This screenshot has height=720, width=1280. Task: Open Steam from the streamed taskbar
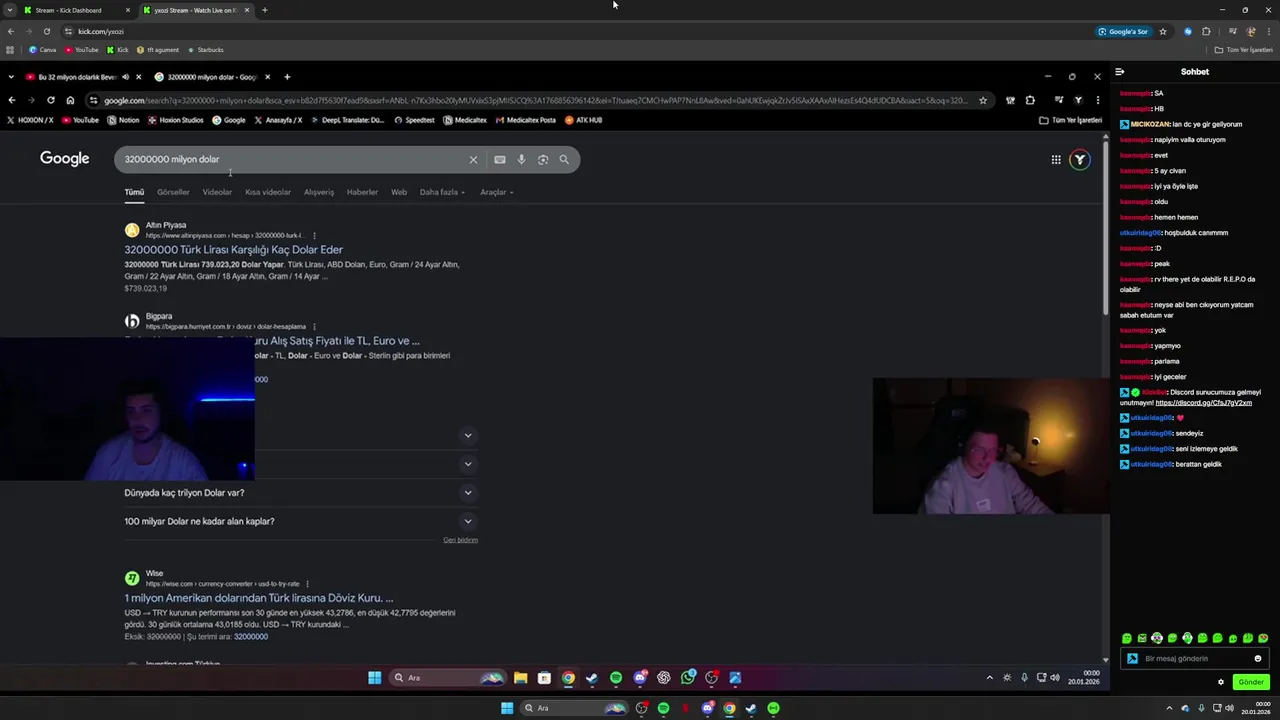click(x=592, y=678)
